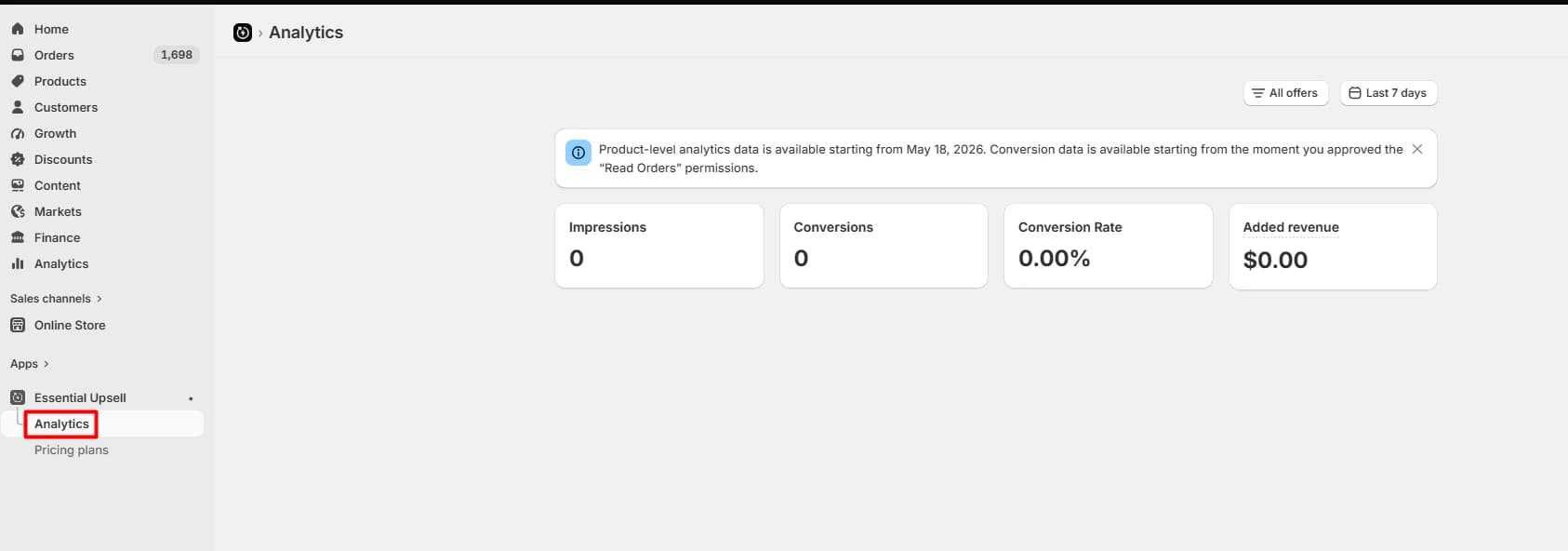Click the Orders inbox icon
This screenshot has height=551, width=1568.
click(x=18, y=55)
